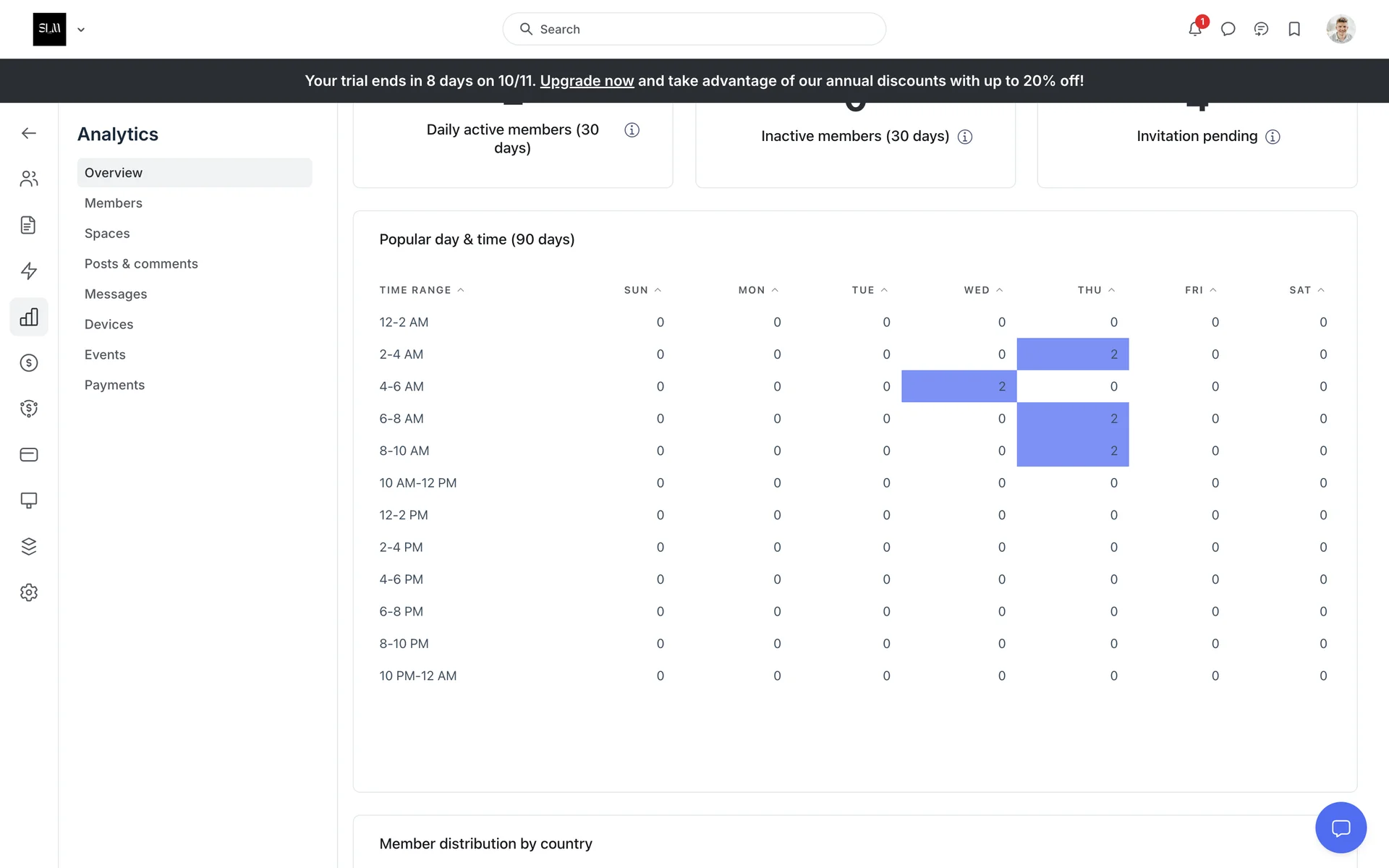Screen dimensions: 1389x868
Task: Click highlighted Wednesday 4-6 AM cell
Action: 959,386
